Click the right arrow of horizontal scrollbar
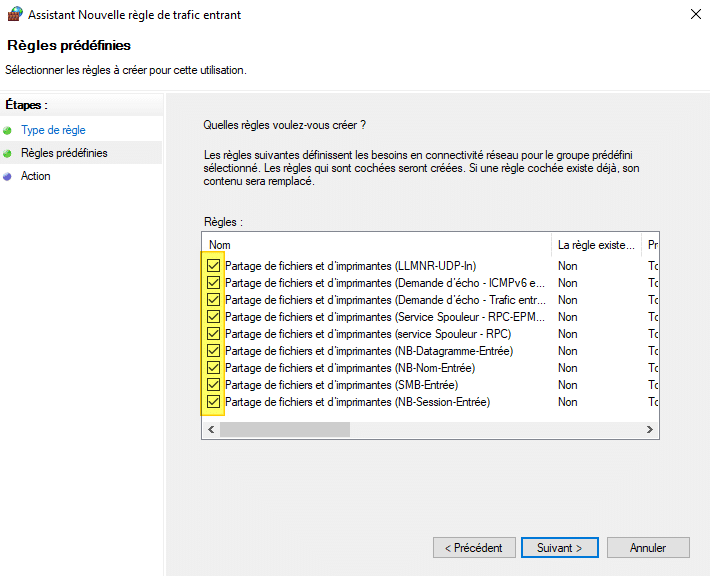Image resolution: width=710 pixels, height=576 pixels. coord(650,429)
